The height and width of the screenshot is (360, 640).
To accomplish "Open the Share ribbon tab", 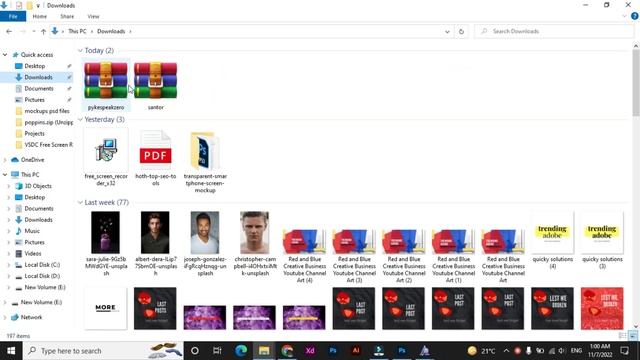I will coord(67,16).
